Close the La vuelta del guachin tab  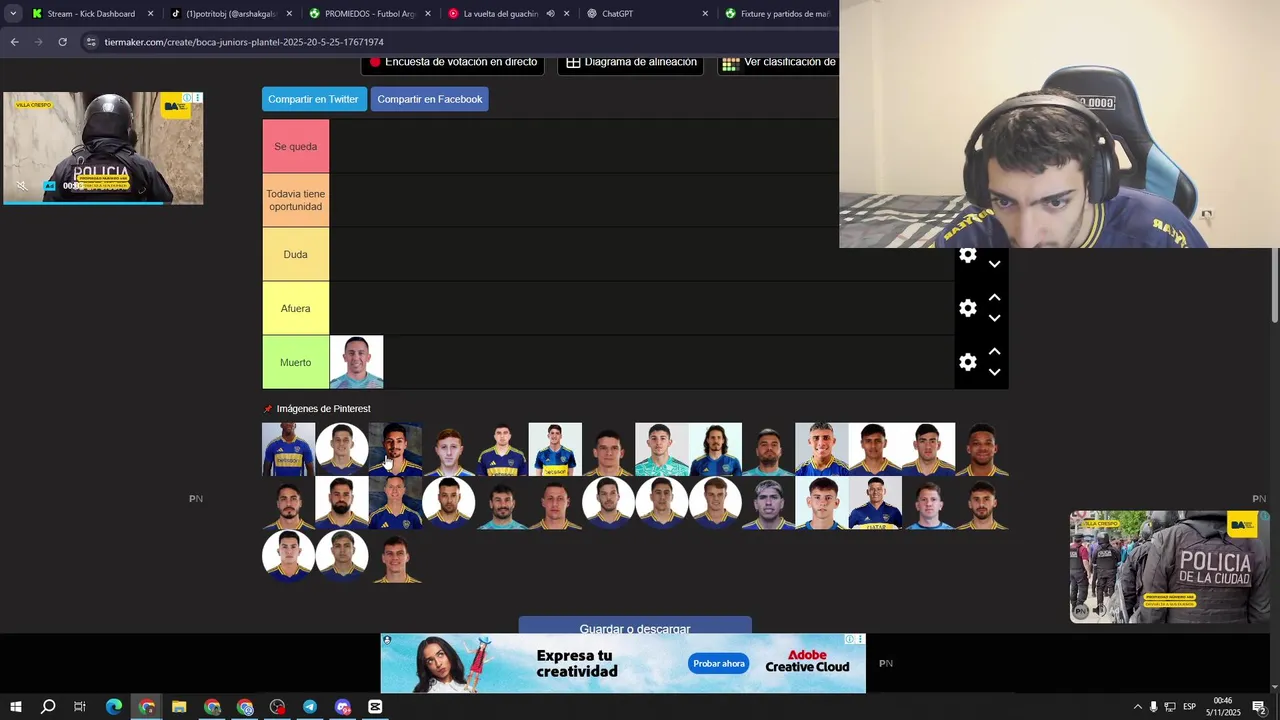coord(567,14)
